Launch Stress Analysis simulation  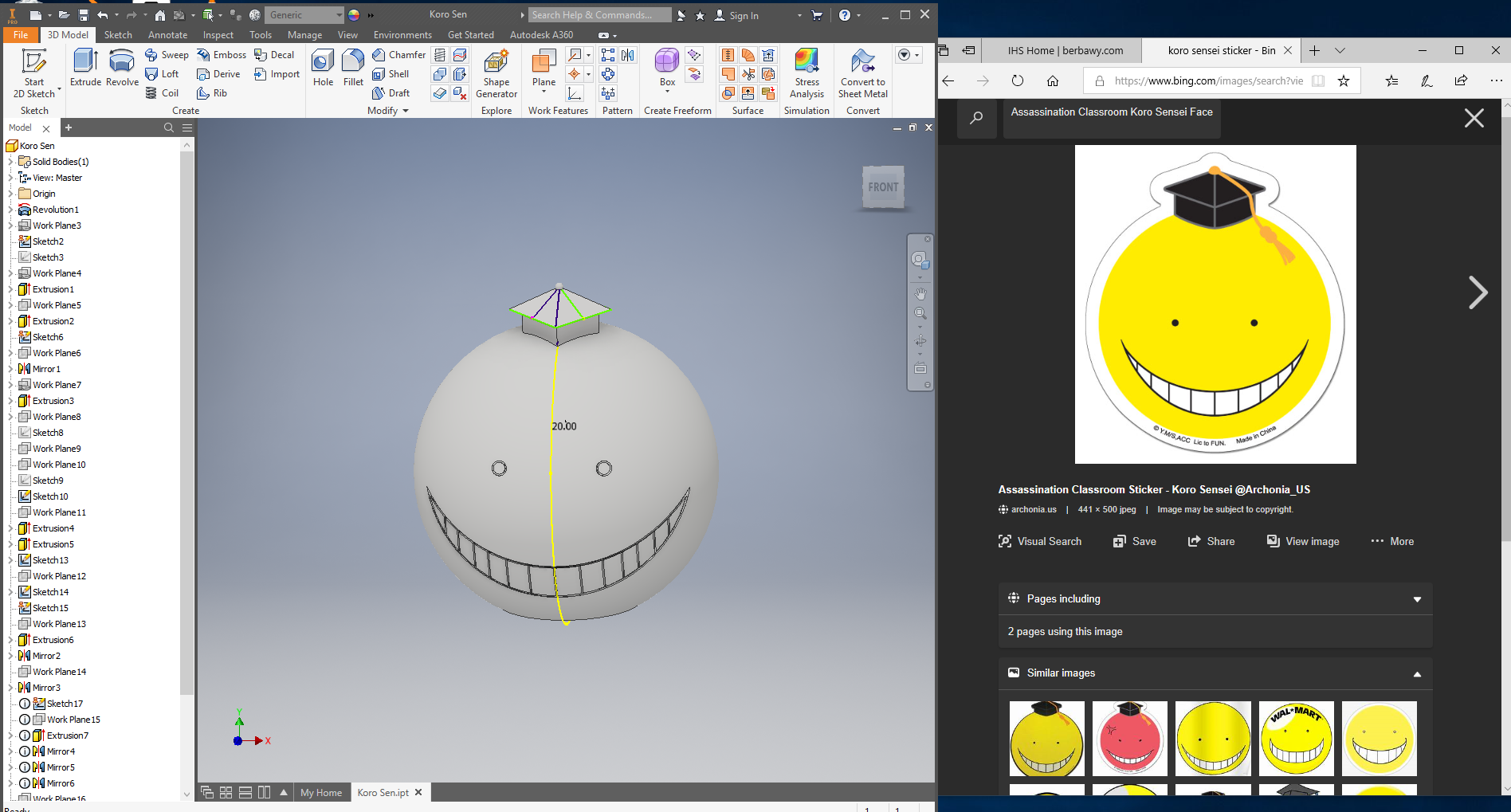807,73
